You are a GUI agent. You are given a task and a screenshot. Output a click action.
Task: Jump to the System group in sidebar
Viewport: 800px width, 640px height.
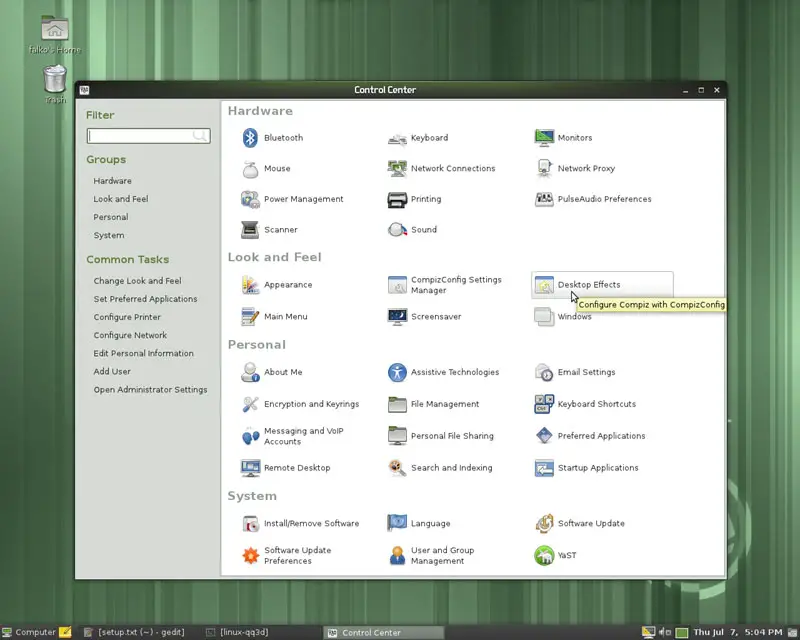109,235
